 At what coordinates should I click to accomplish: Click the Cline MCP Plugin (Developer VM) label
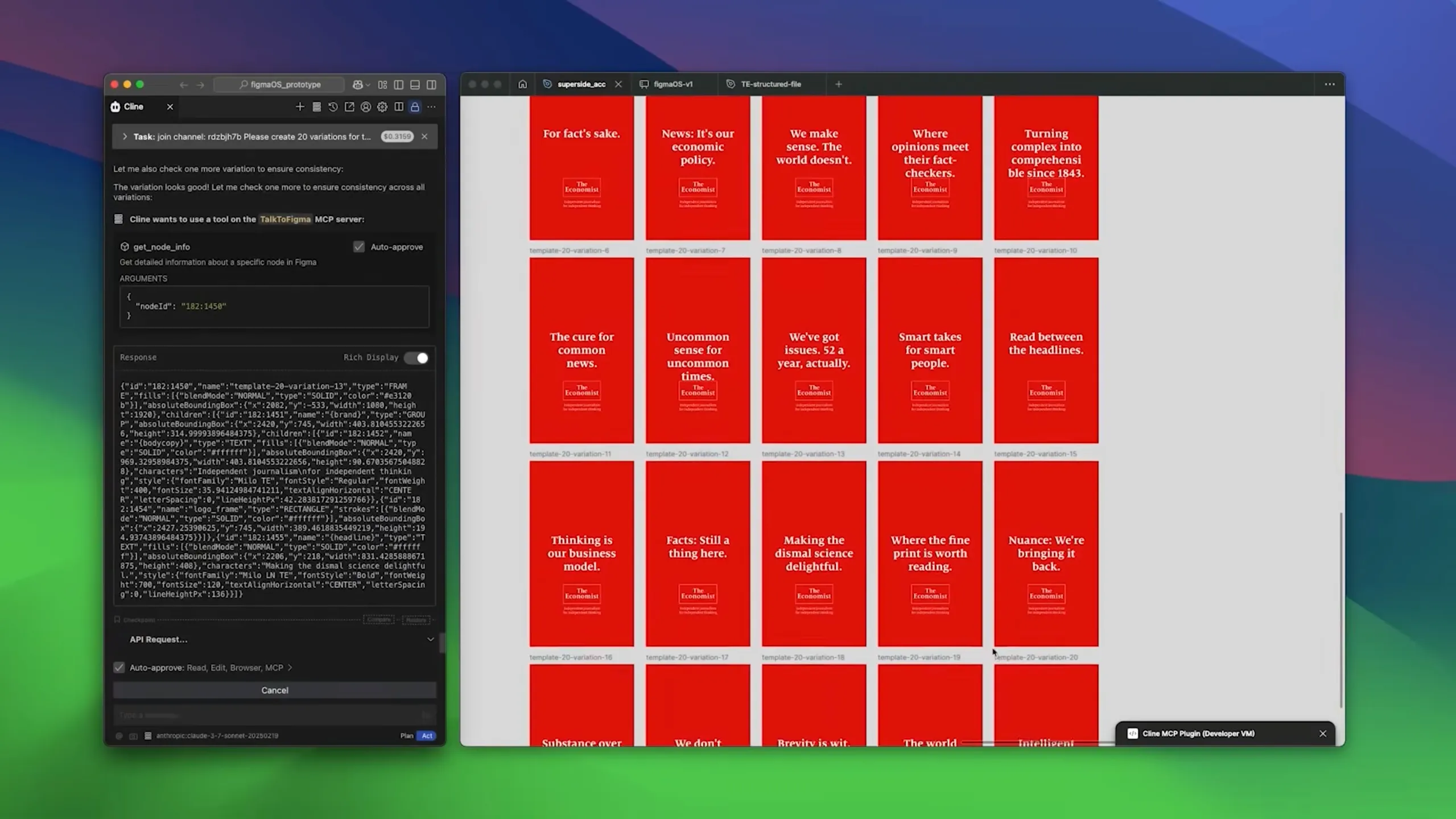click(1198, 734)
